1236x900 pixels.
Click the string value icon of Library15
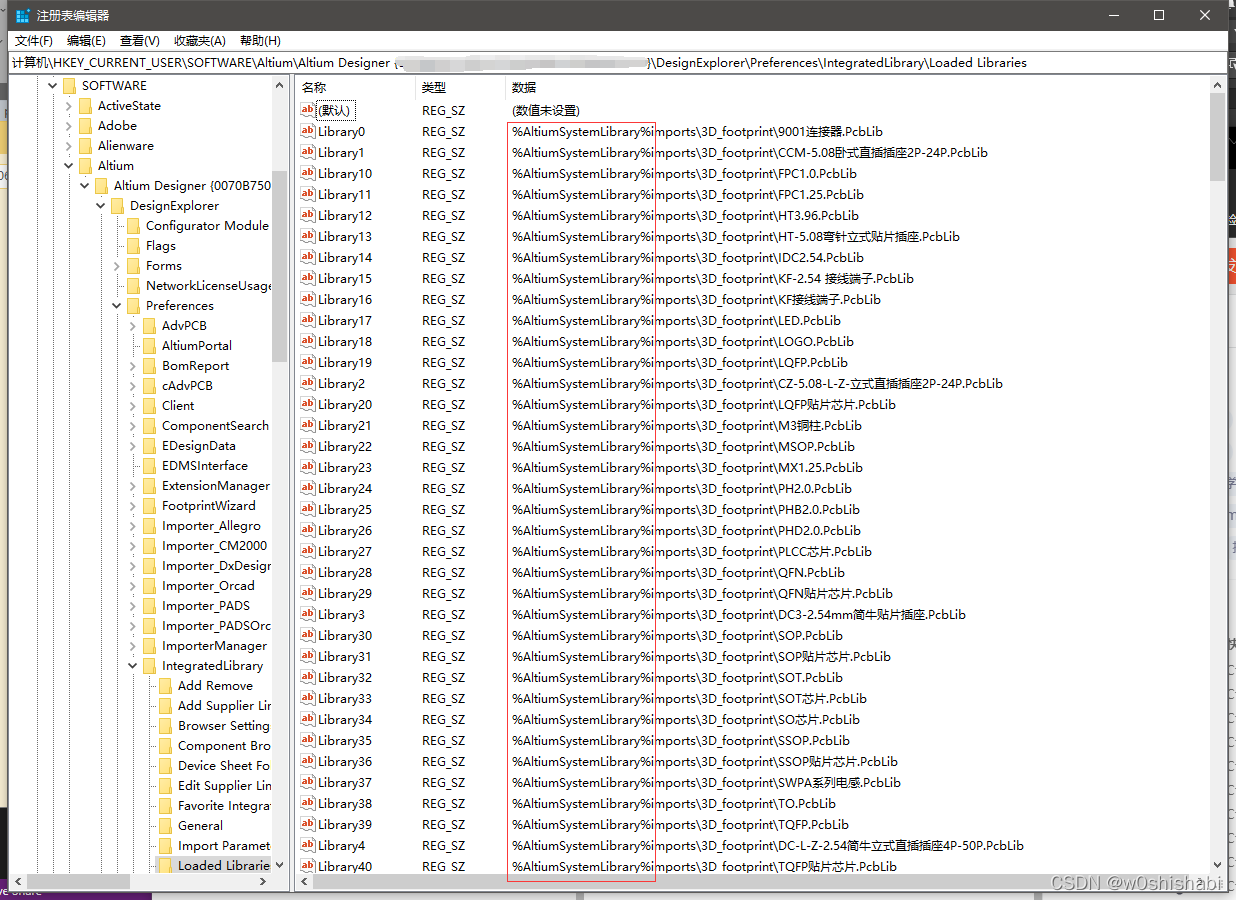click(308, 278)
